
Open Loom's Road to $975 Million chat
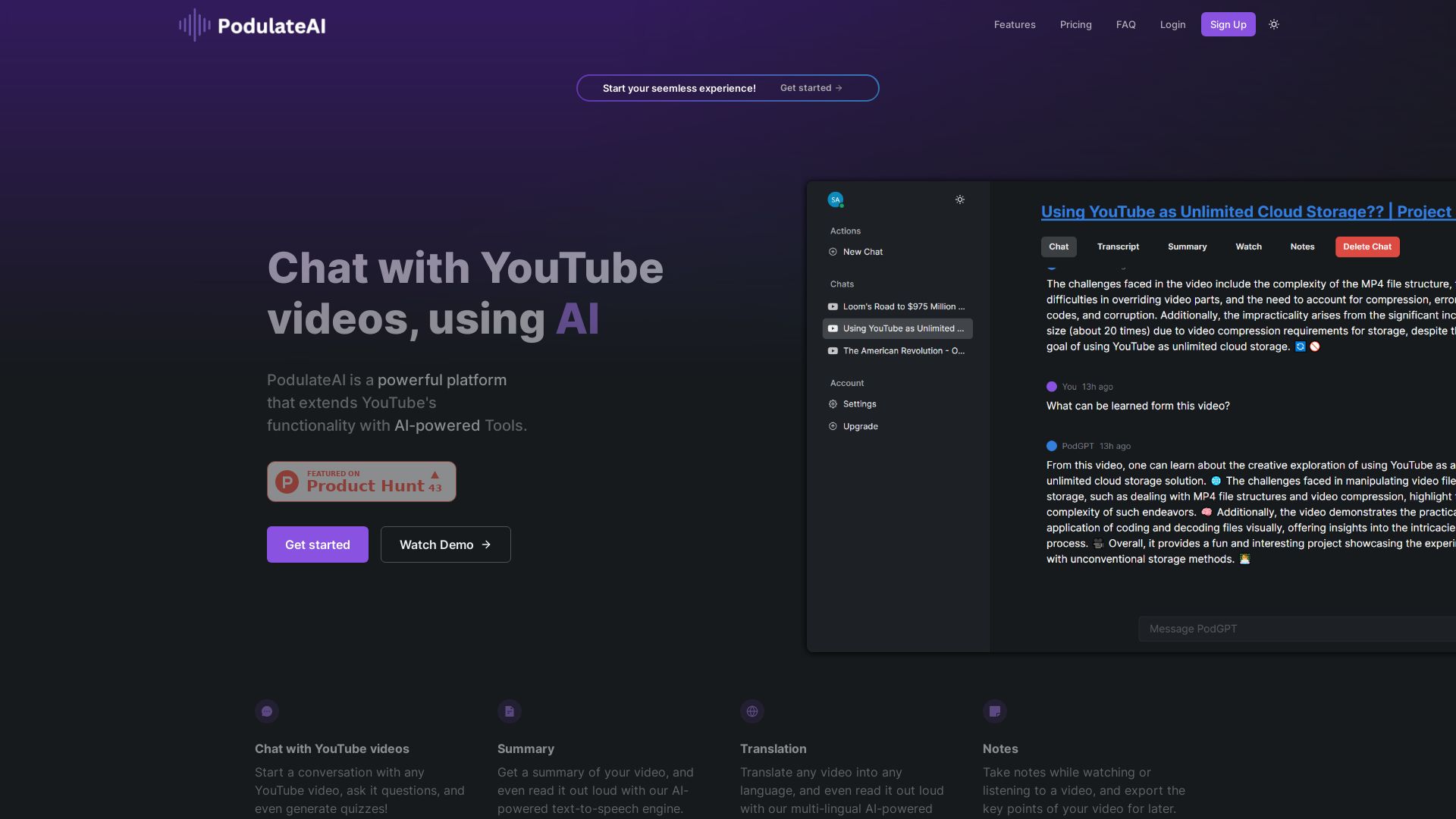902,306
